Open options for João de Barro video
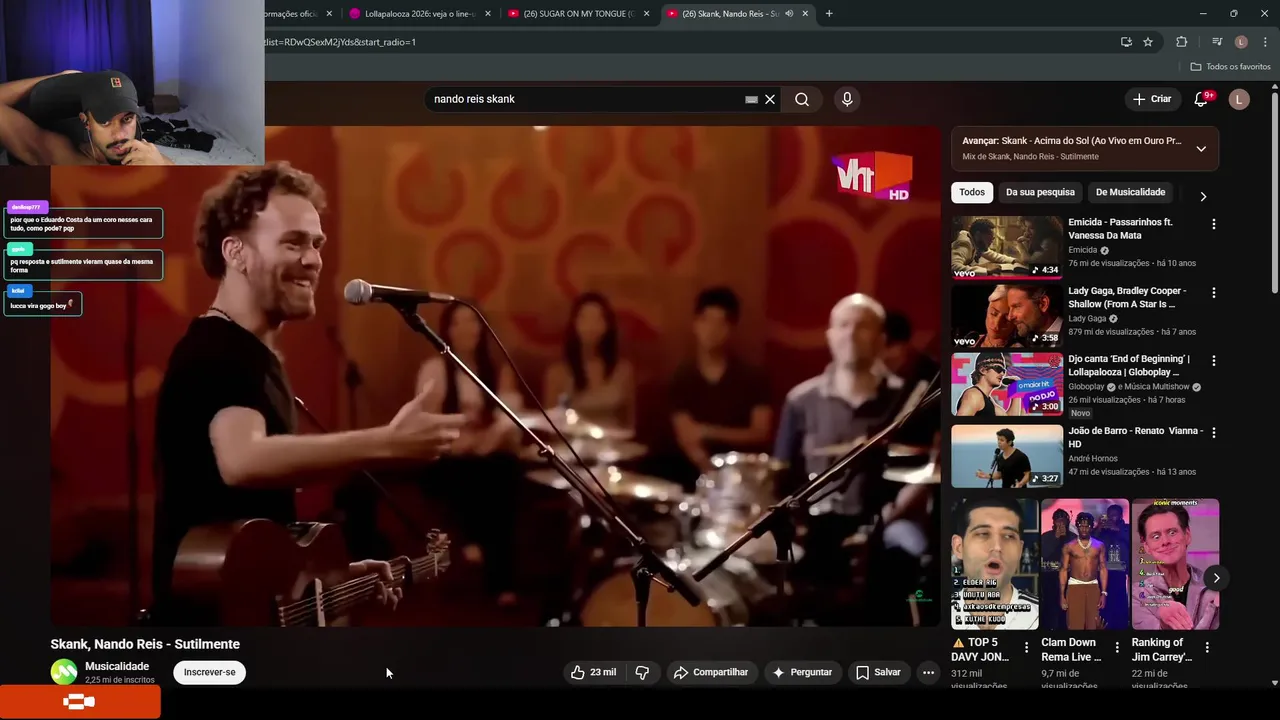The width and height of the screenshot is (1280, 720). point(1214,433)
